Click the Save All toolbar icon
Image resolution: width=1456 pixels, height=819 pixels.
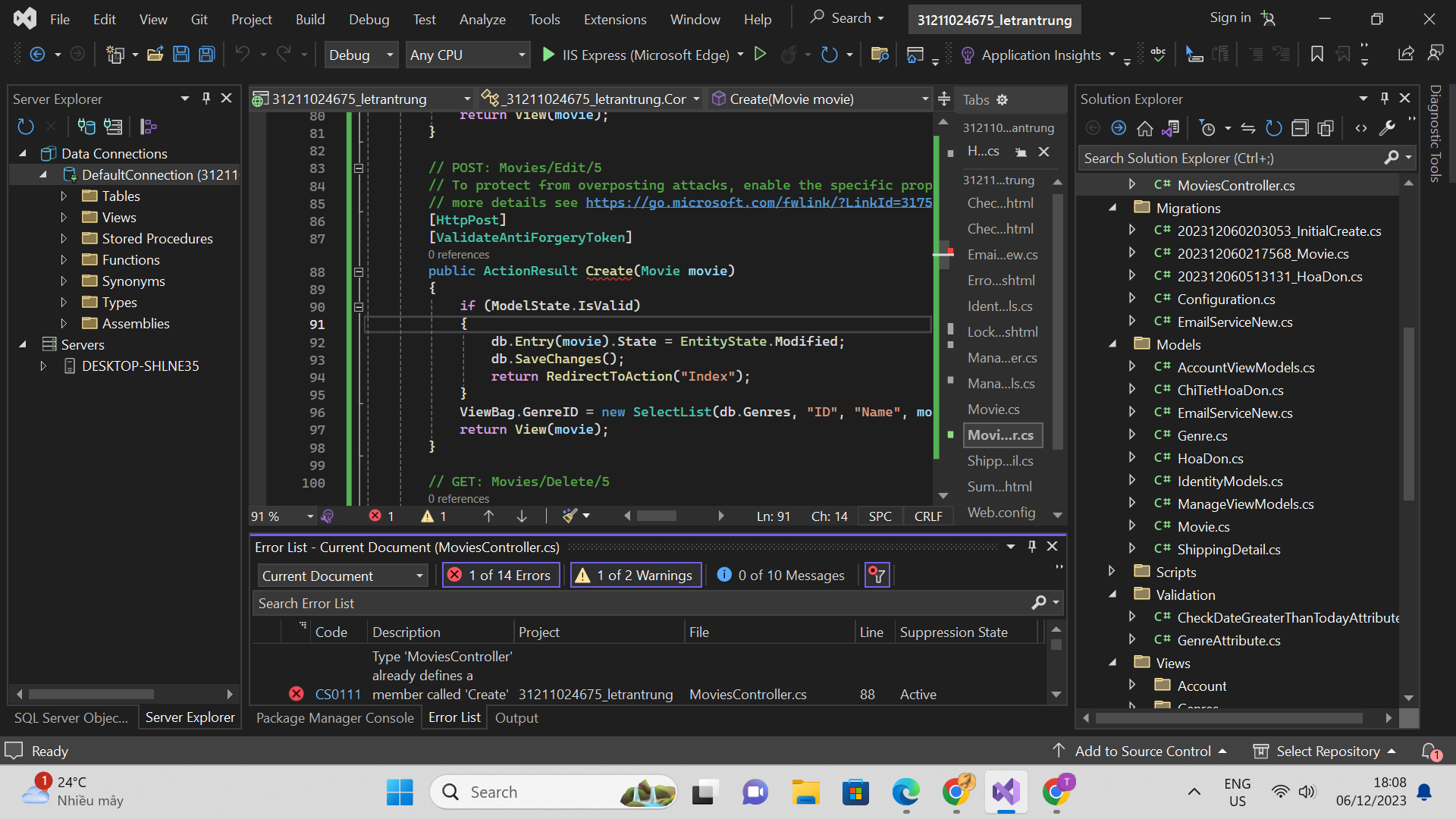click(206, 55)
